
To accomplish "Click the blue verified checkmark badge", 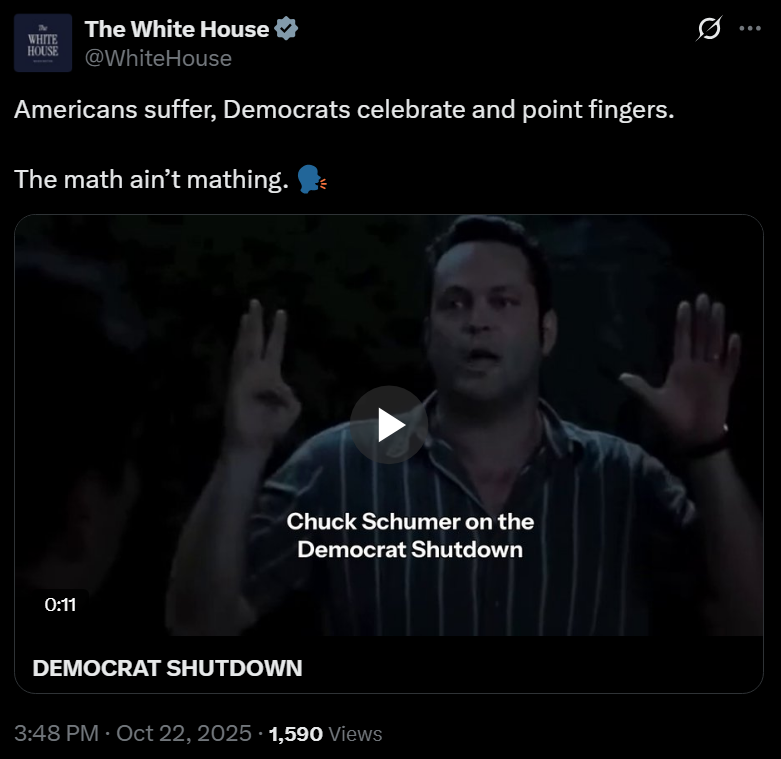I will (286, 28).
